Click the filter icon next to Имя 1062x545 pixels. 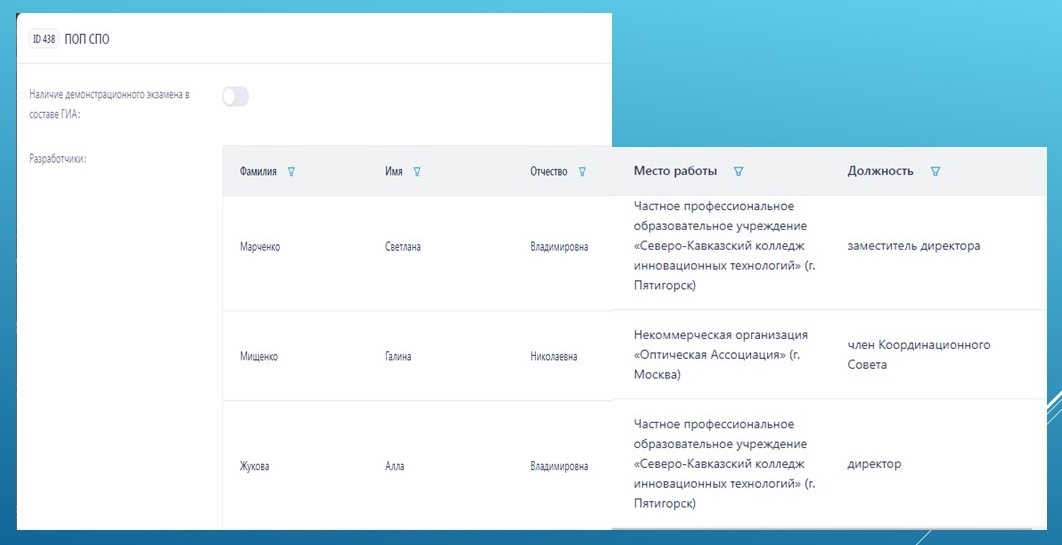click(x=417, y=172)
